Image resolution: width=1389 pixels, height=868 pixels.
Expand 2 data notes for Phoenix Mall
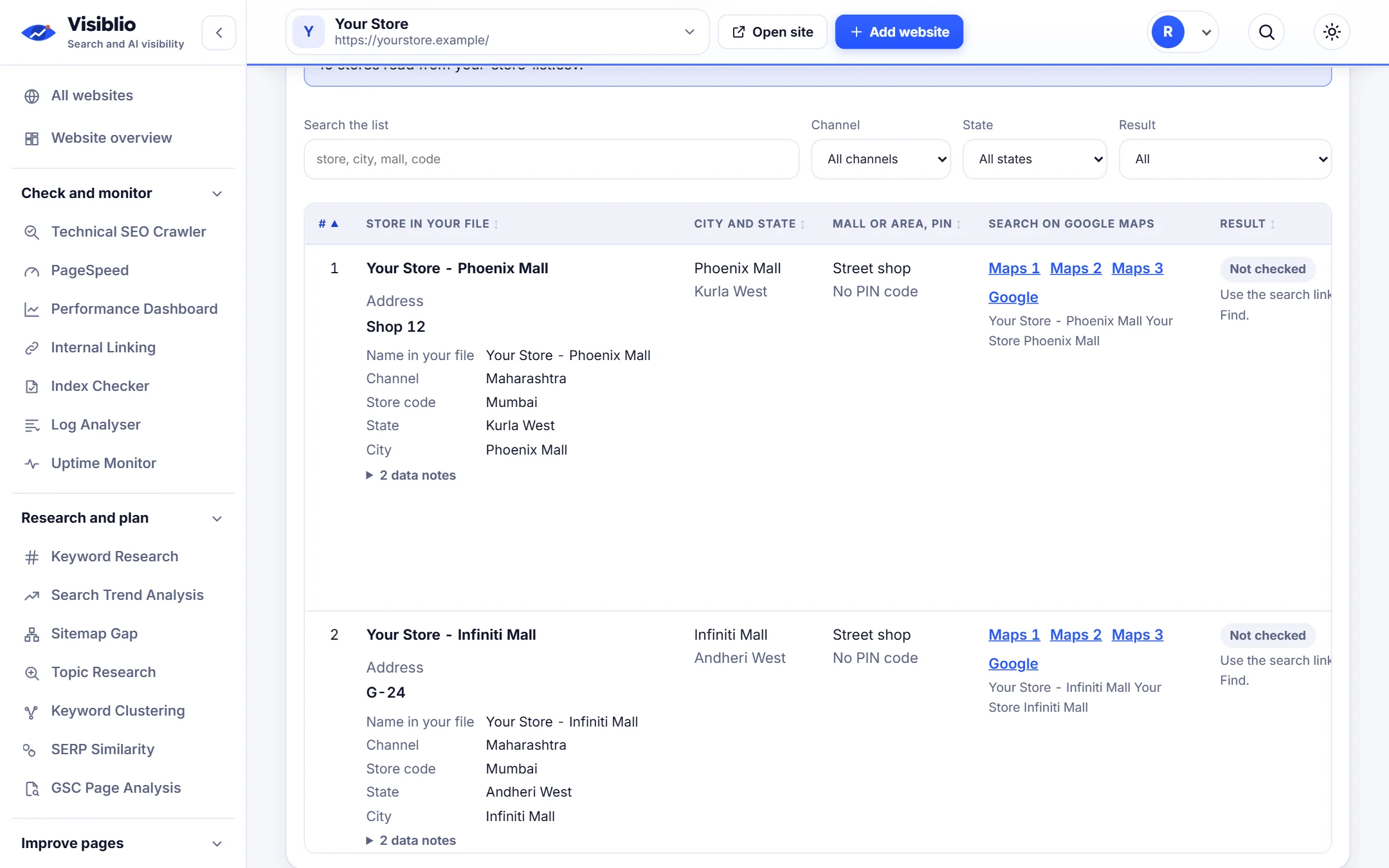(411, 475)
